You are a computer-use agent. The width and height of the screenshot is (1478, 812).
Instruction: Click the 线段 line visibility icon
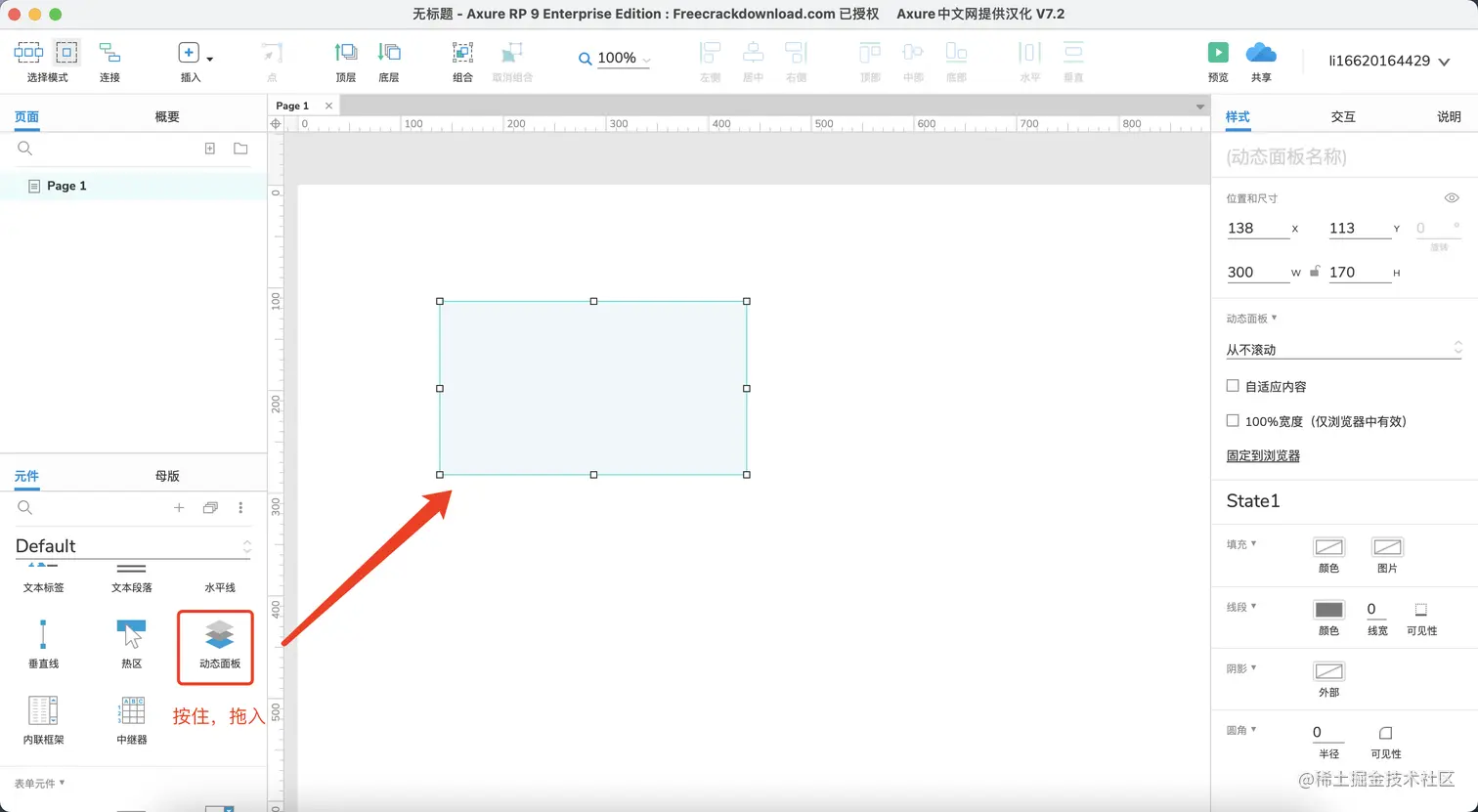(x=1421, y=610)
